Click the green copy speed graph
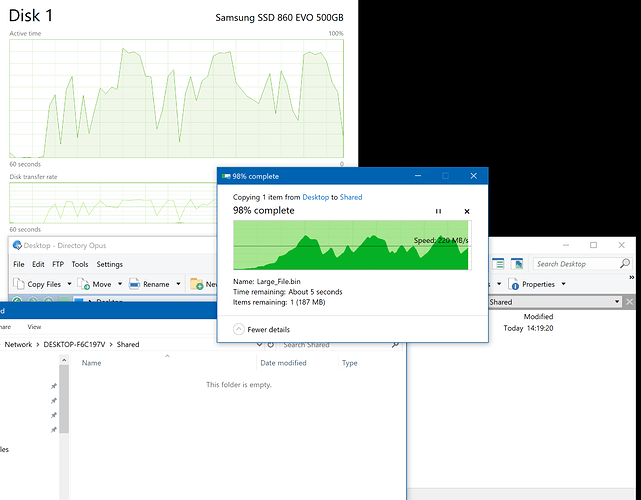The height and width of the screenshot is (500, 641). tap(352, 245)
